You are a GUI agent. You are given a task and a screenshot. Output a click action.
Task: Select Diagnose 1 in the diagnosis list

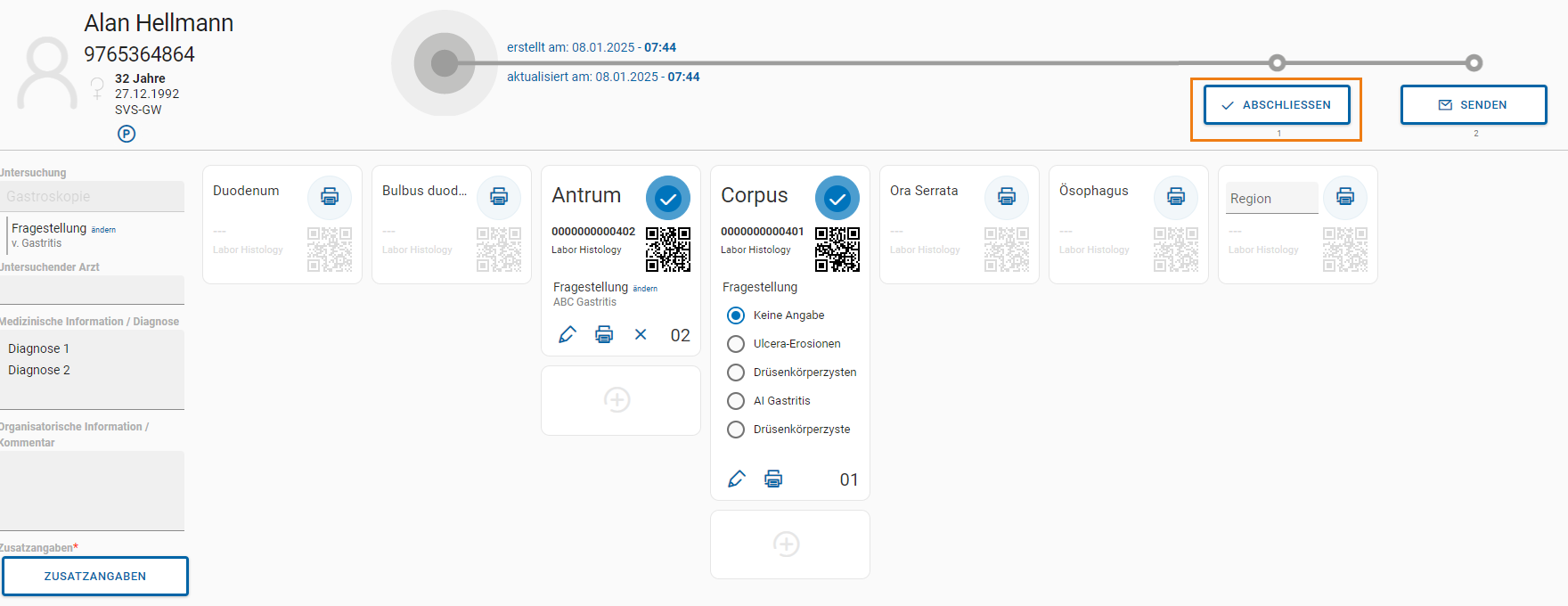[38, 348]
